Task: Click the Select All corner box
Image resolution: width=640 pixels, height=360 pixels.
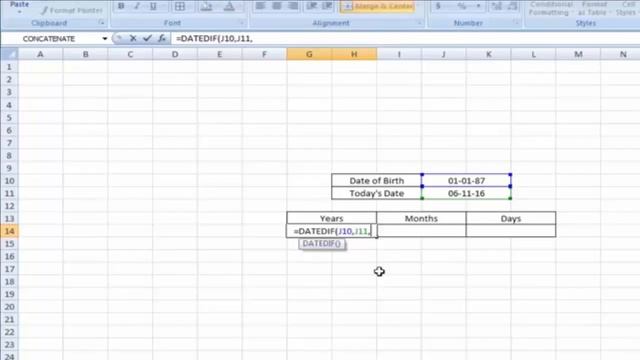Action: [x=9, y=54]
